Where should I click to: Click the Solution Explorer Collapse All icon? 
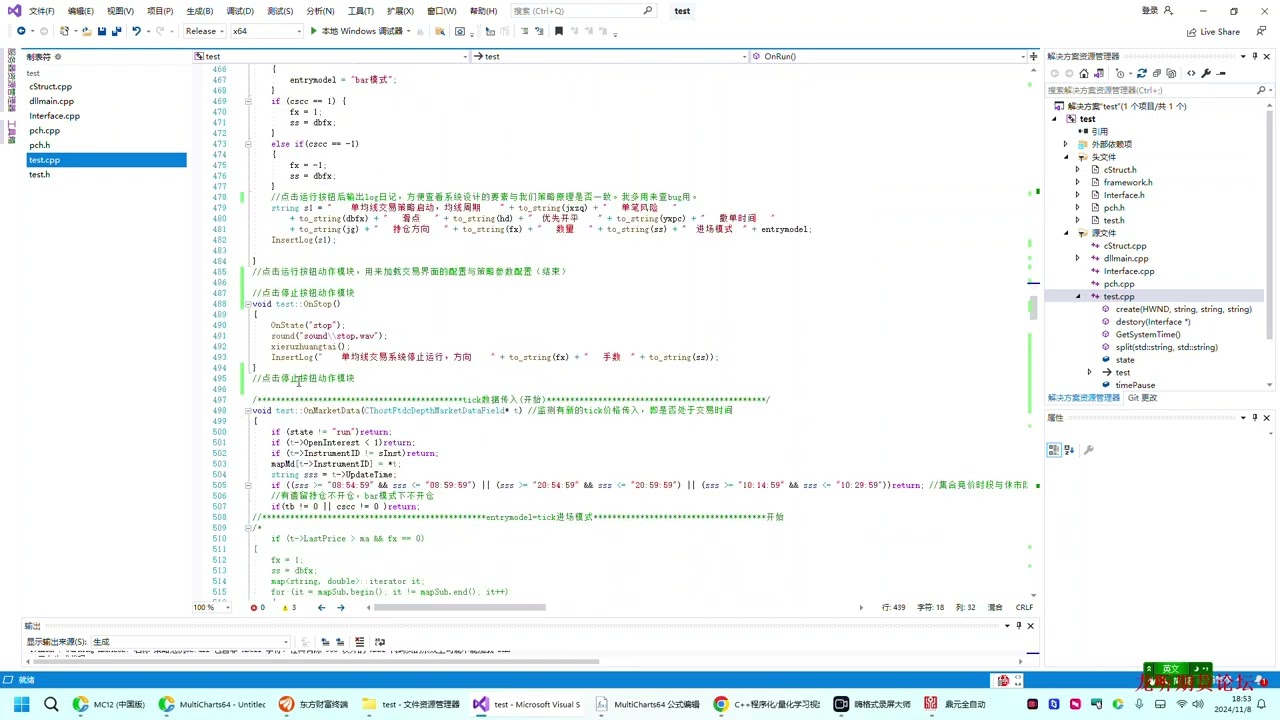coord(1157,73)
